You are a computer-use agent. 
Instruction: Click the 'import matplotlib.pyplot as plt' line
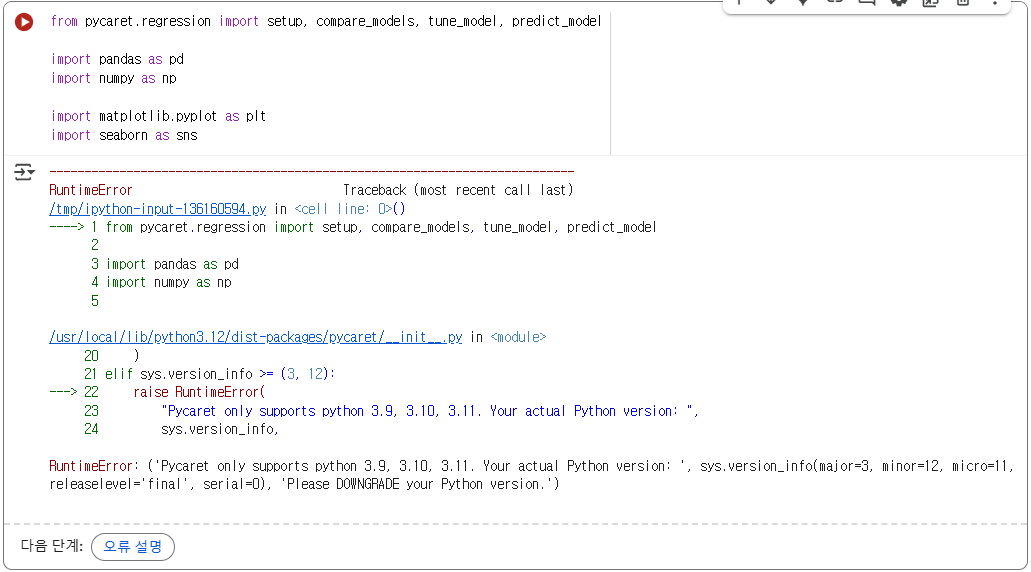tap(158, 116)
